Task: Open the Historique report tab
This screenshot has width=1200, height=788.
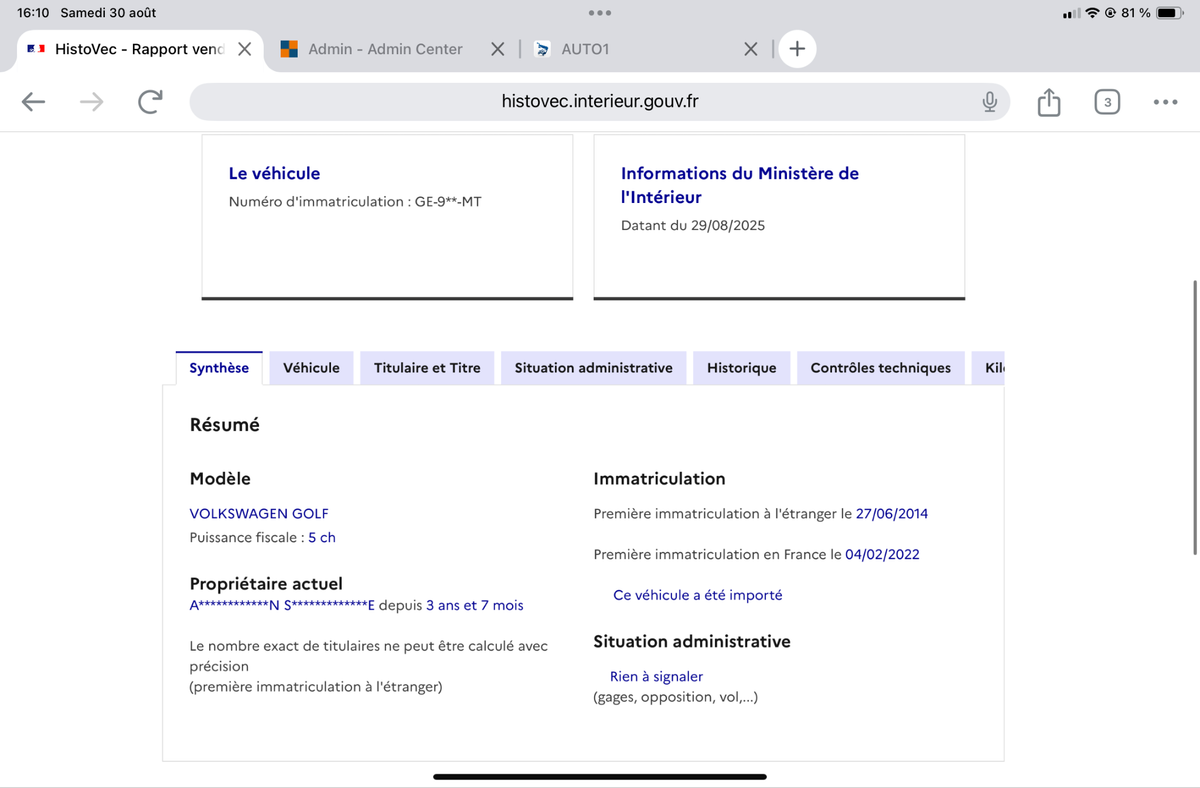Action: [x=742, y=368]
